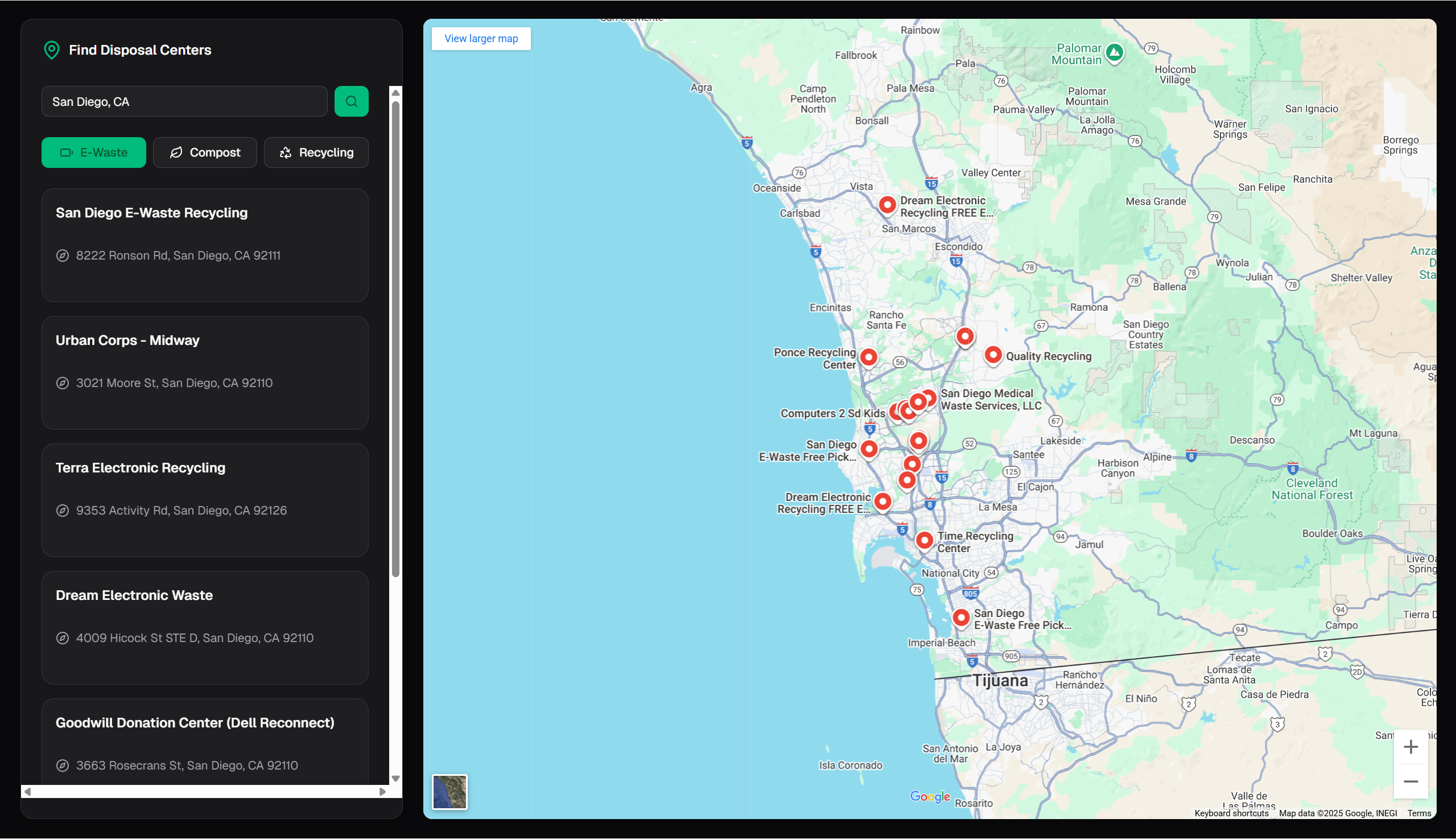The image size is (1456, 839).
Task: Zoom in on the map
Action: coord(1410,747)
